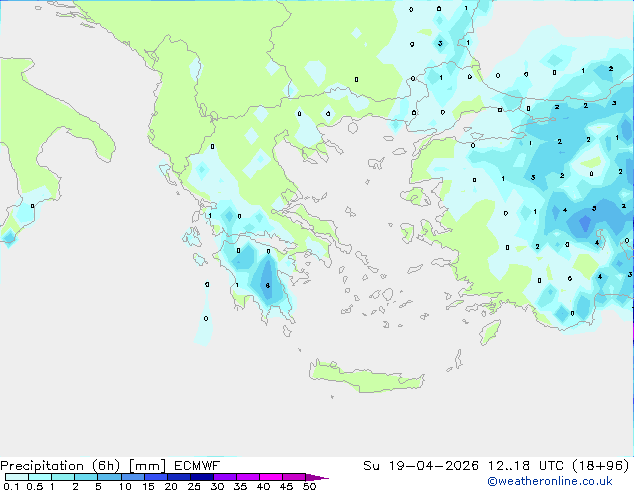Click the legend number '0.1'

[x=11, y=486]
